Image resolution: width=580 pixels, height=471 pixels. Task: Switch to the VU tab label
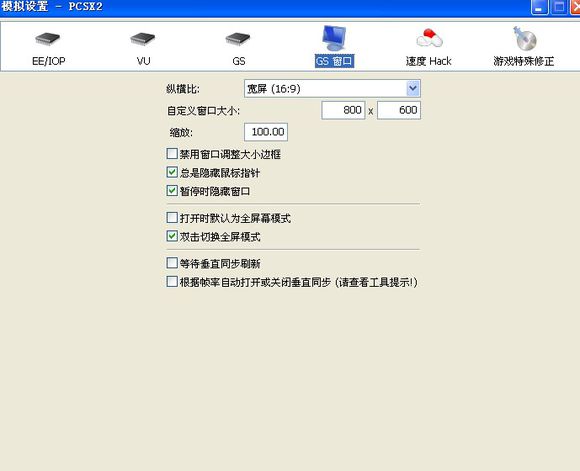144,61
